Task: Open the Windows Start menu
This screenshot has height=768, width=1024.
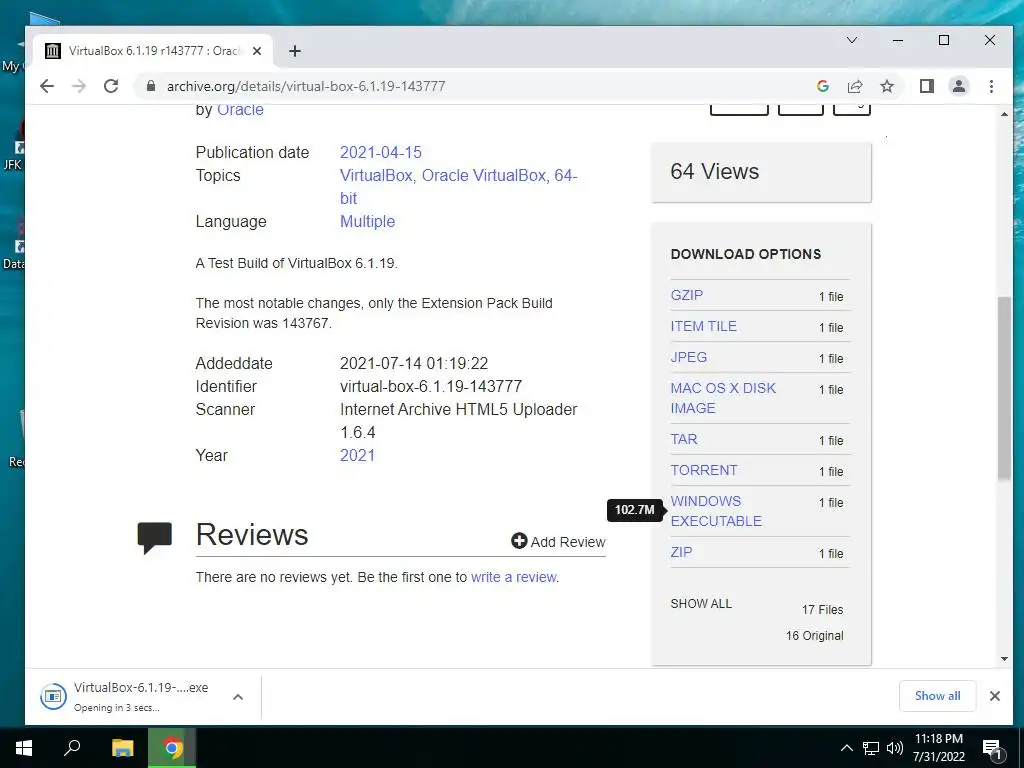Action: click(x=24, y=748)
